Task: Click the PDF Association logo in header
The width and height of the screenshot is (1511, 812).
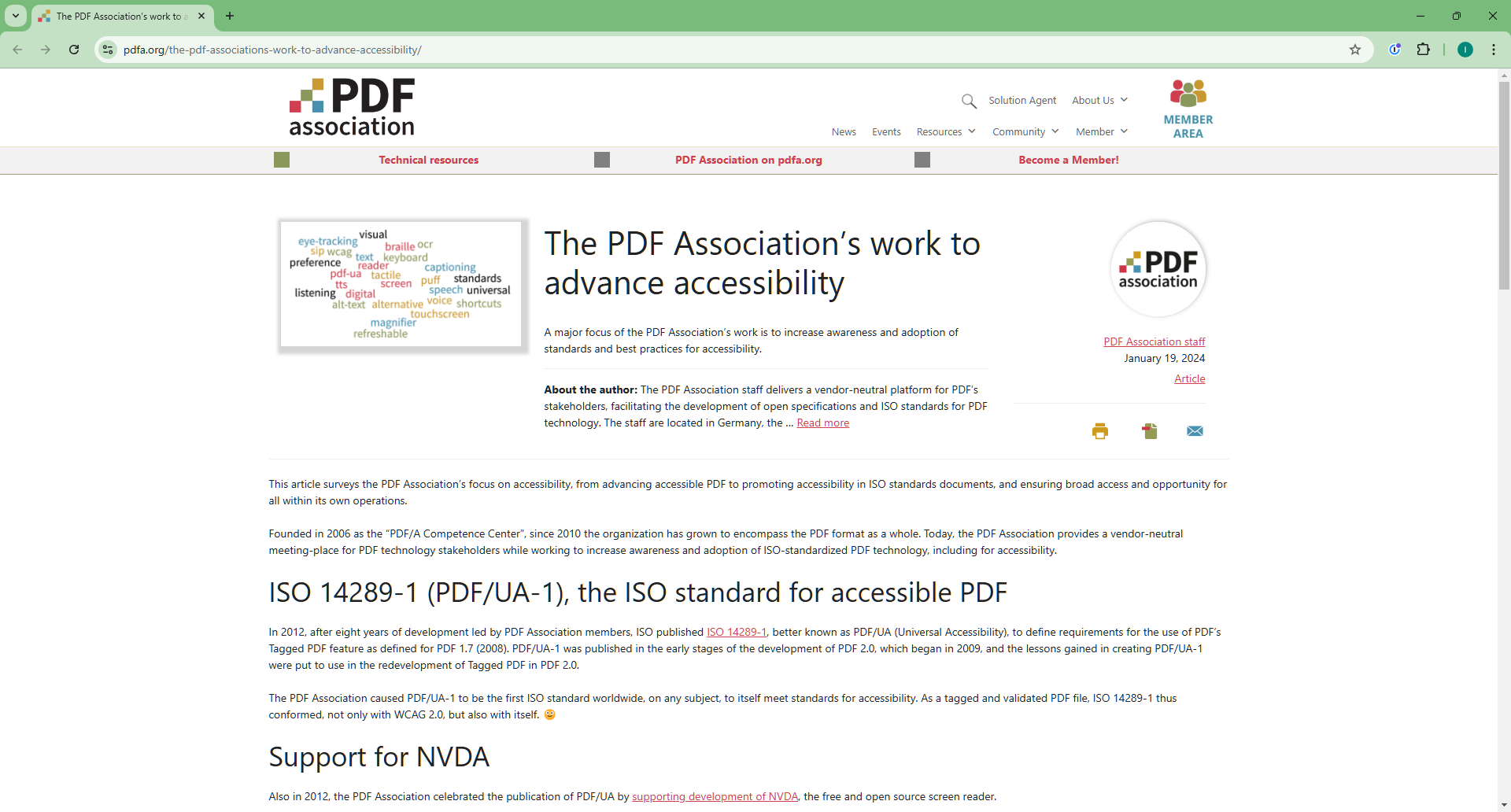Action: coord(352,107)
